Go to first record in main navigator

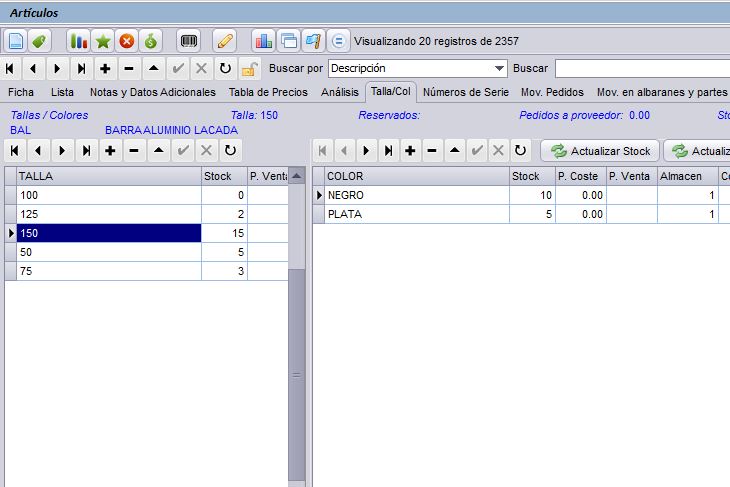pos(9,69)
